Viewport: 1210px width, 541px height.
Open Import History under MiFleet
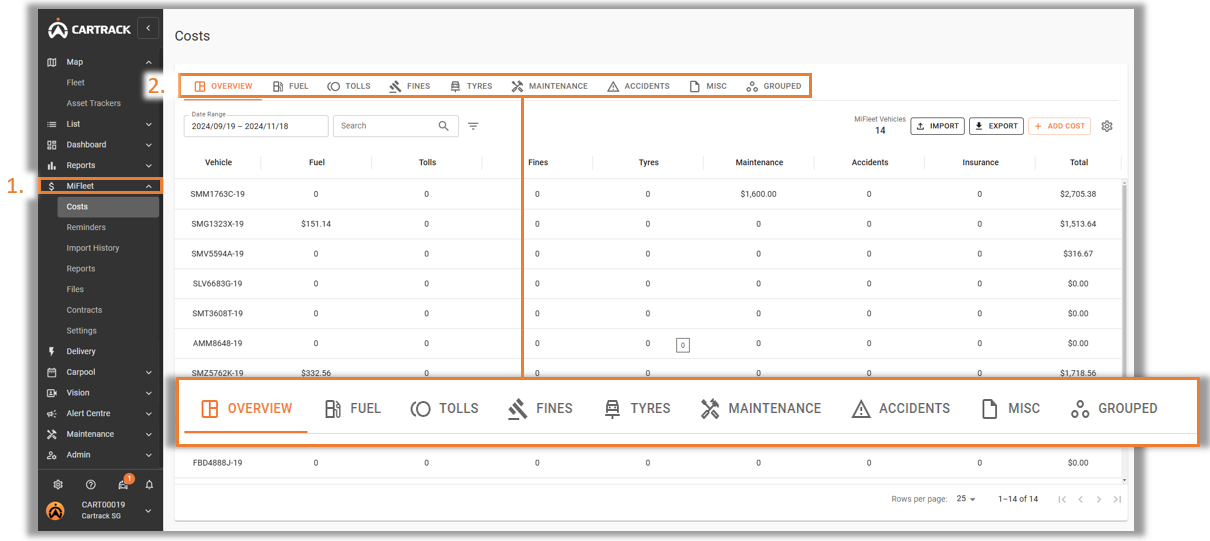93,248
